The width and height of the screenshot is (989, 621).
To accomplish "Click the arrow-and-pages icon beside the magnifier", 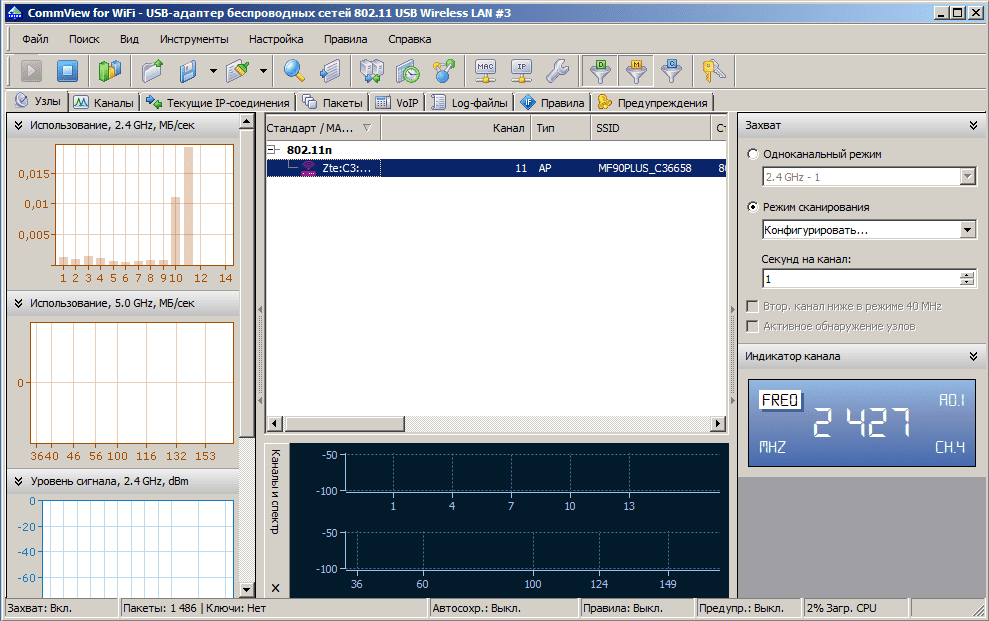I will [x=330, y=71].
